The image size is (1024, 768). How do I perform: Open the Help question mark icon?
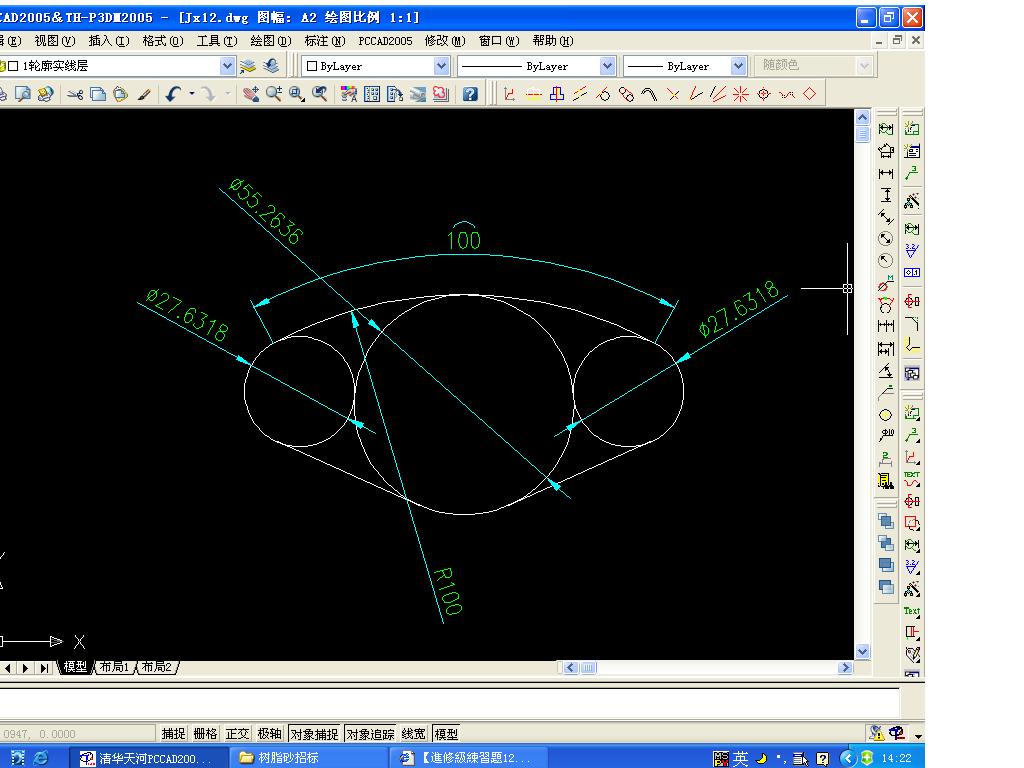[x=470, y=95]
